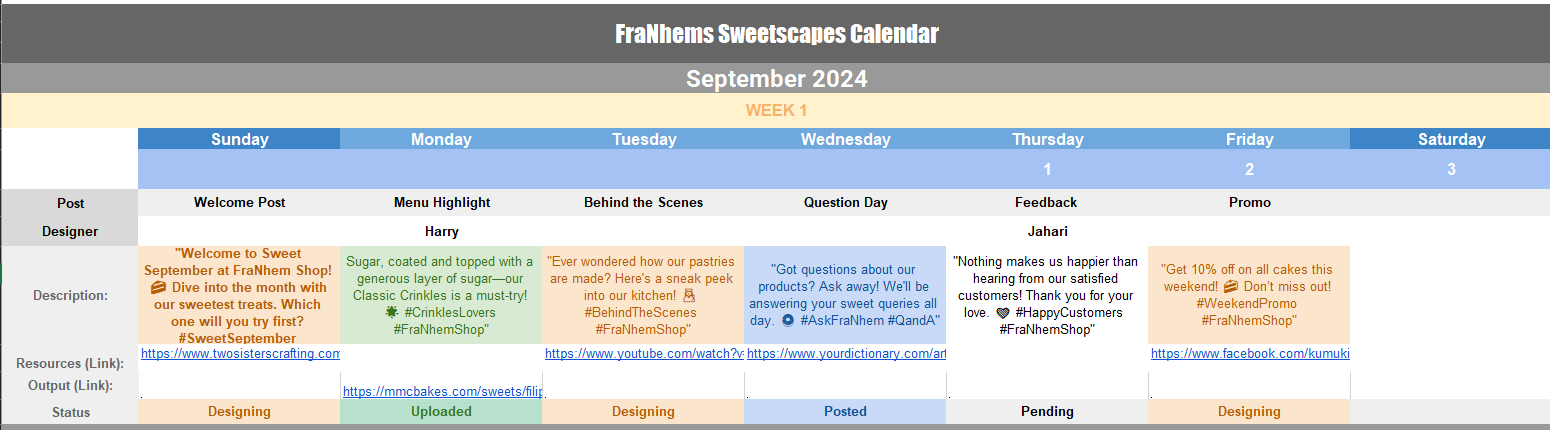Select the 'Uploaded' status cell

pyautogui.click(x=441, y=412)
